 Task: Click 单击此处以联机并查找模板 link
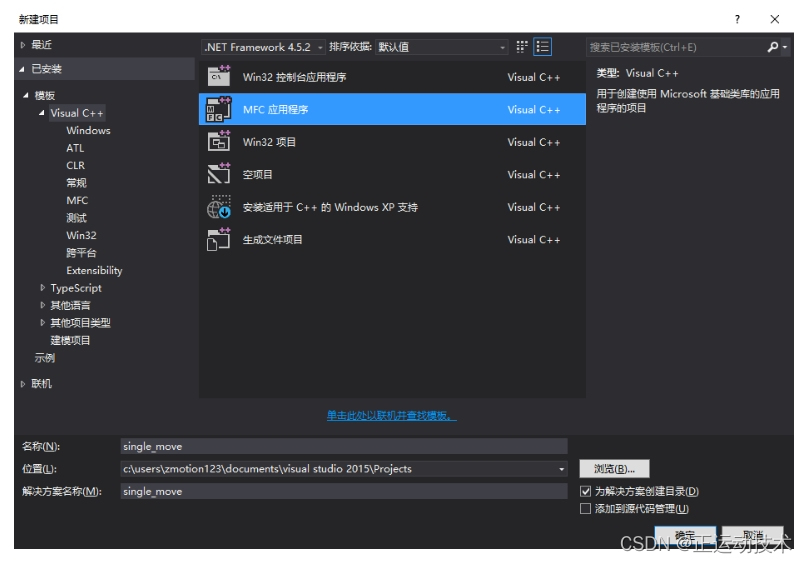coord(392,415)
